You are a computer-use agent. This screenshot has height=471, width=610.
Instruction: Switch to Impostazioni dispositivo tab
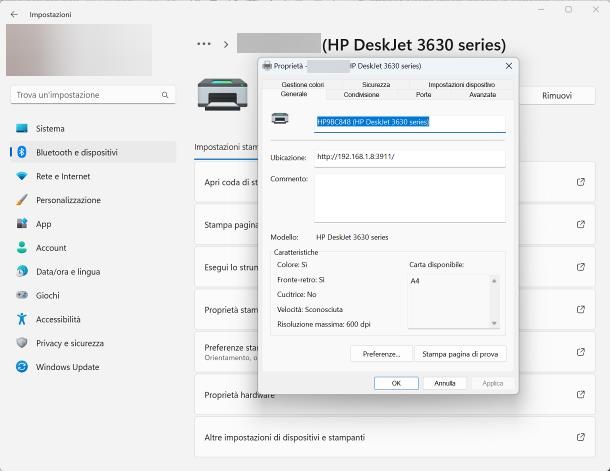point(461,84)
